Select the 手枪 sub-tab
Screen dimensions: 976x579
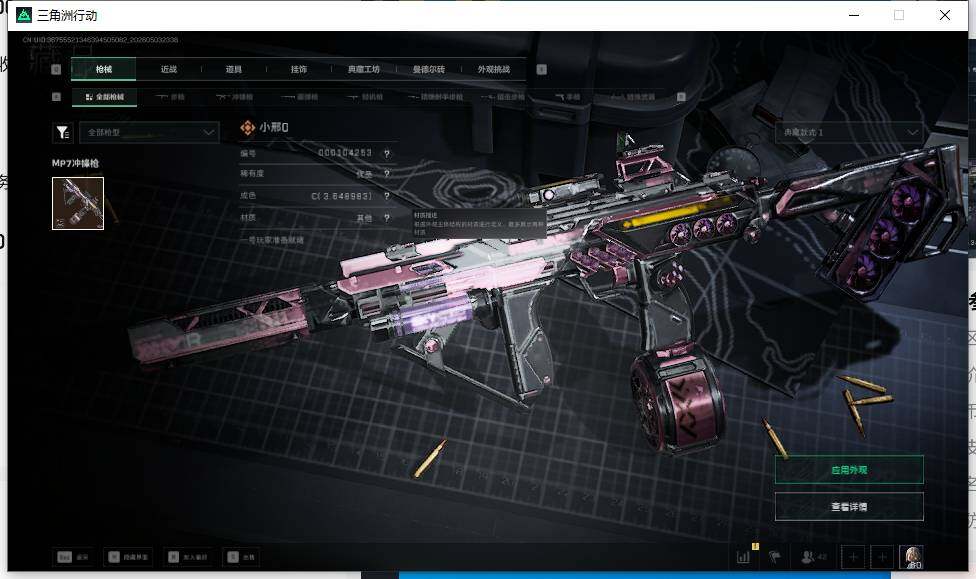[568, 97]
